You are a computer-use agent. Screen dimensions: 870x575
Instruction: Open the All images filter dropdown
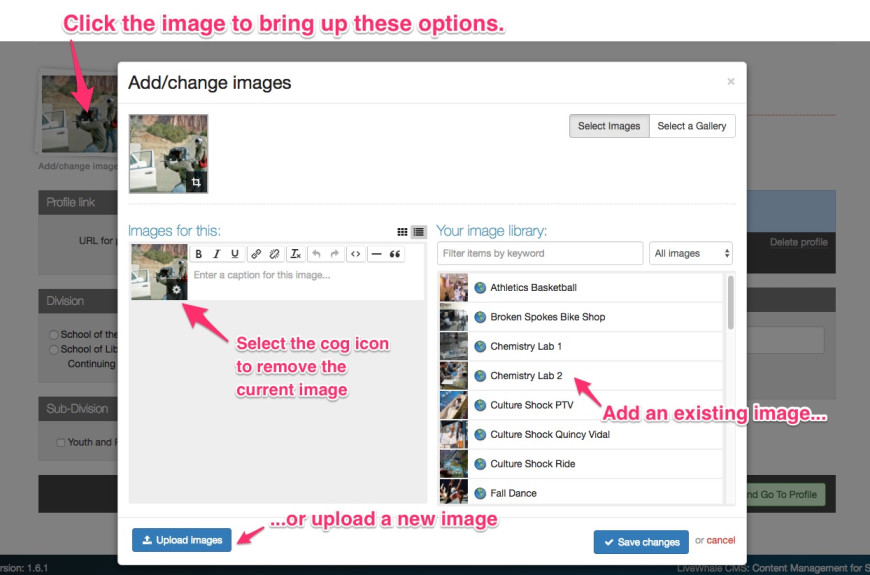point(690,253)
